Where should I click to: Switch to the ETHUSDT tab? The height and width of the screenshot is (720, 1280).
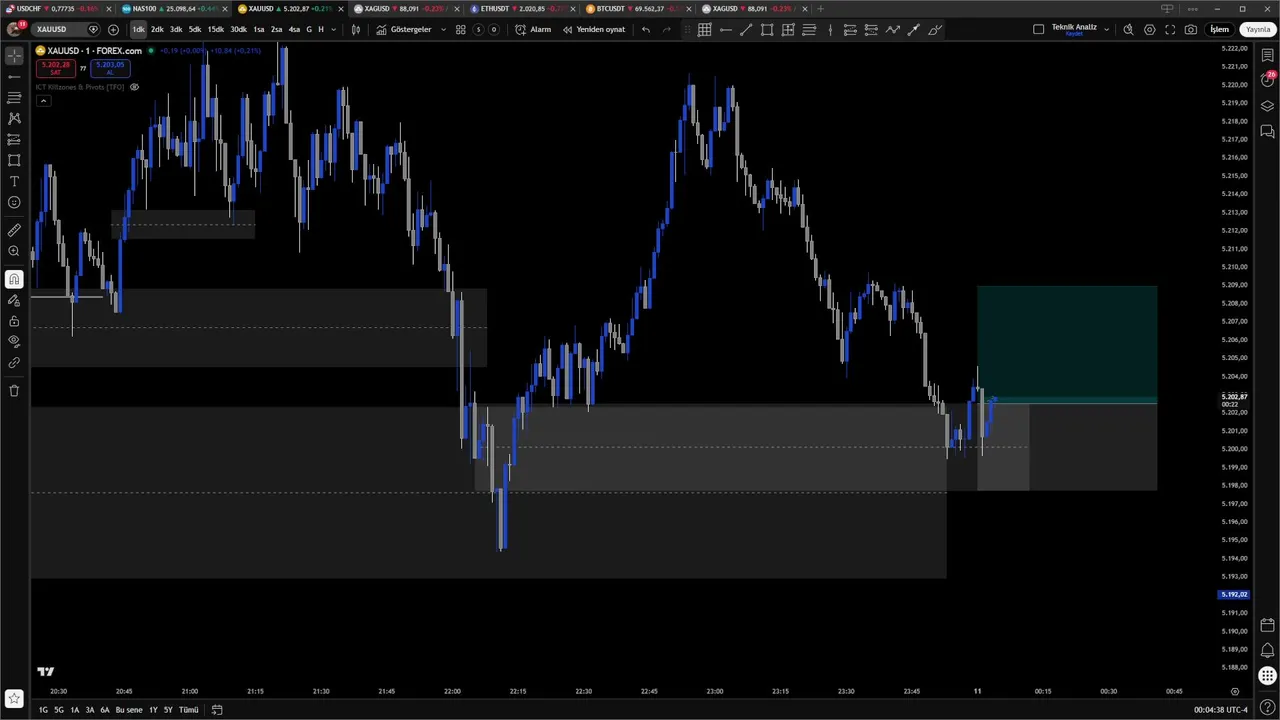(520, 9)
